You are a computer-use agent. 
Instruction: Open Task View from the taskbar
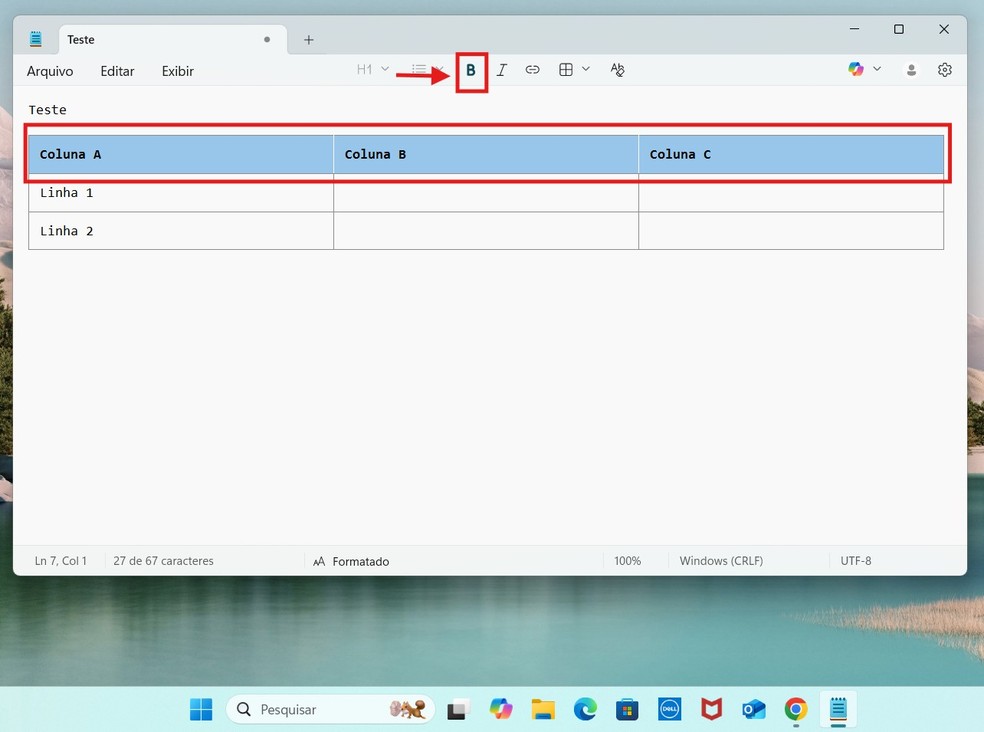459,709
